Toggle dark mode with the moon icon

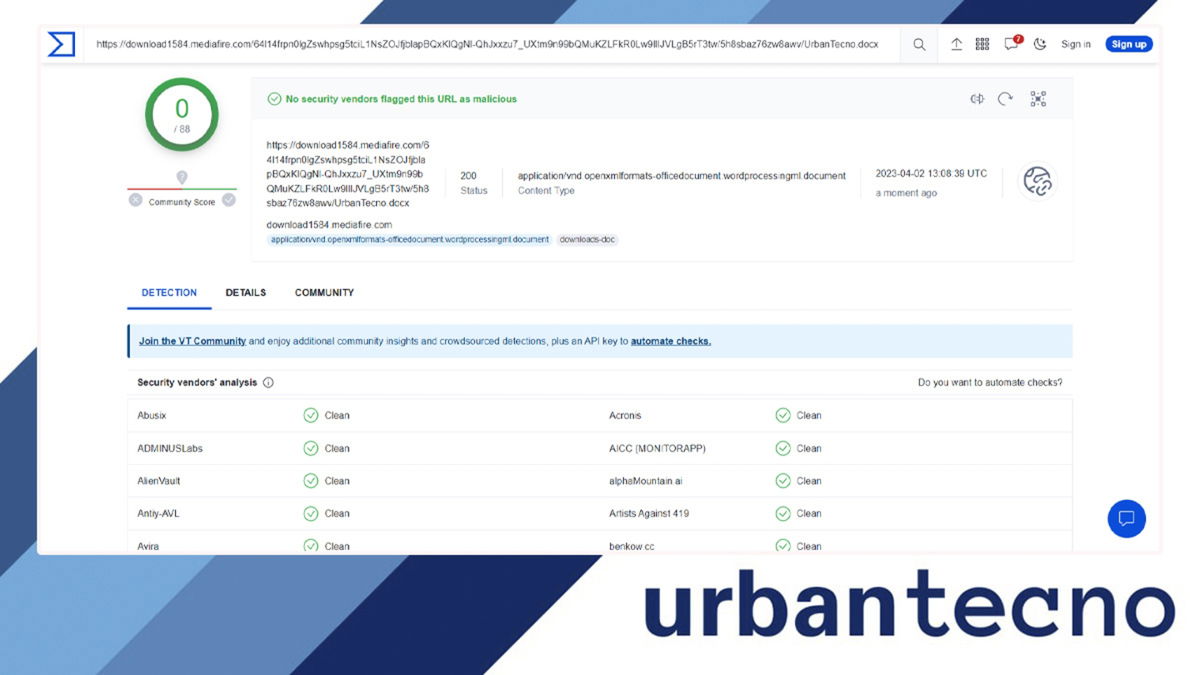(x=1040, y=44)
